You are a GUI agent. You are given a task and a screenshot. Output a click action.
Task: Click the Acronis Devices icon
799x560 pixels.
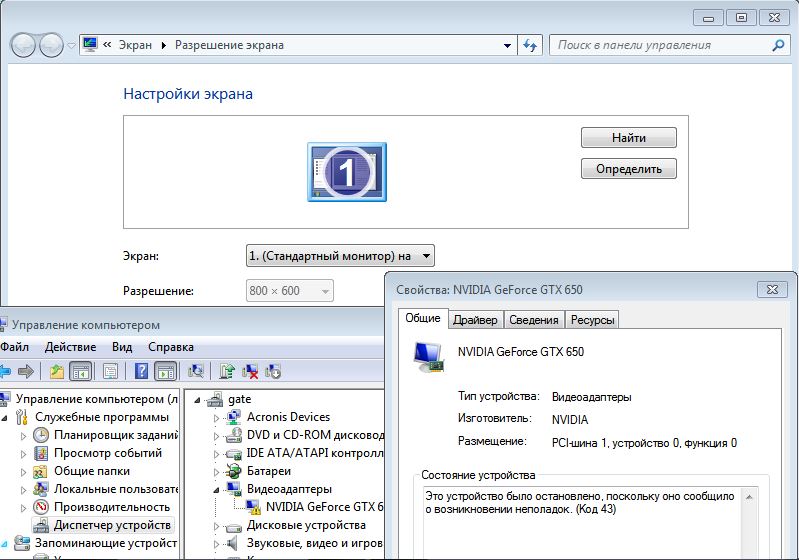point(233,417)
